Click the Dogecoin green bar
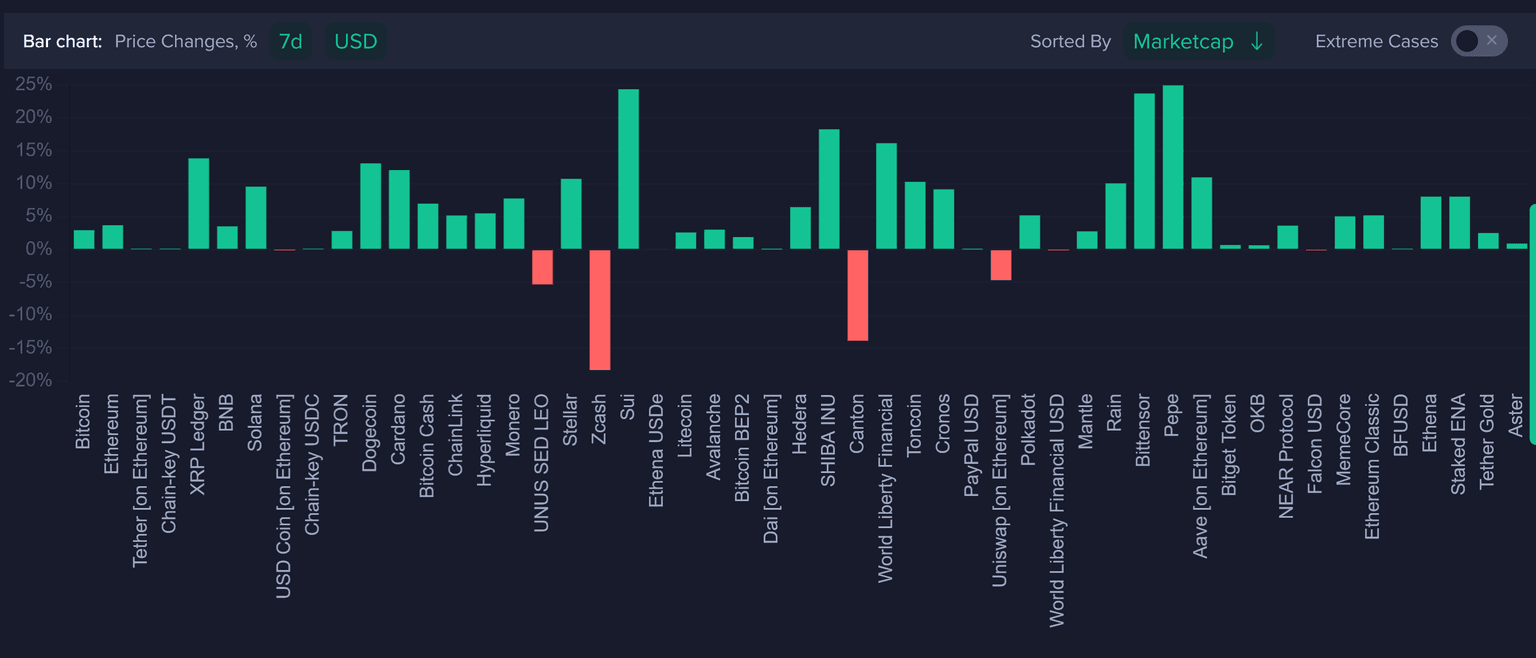 (x=370, y=206)
